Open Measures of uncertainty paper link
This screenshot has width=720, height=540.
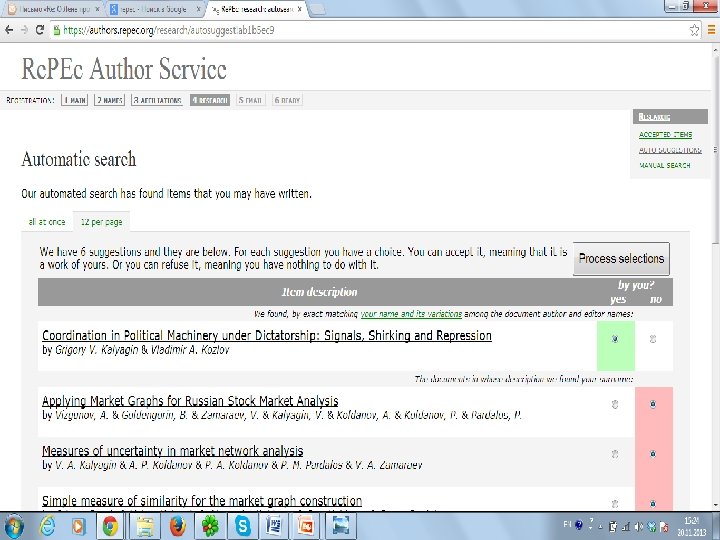(173, 450)
